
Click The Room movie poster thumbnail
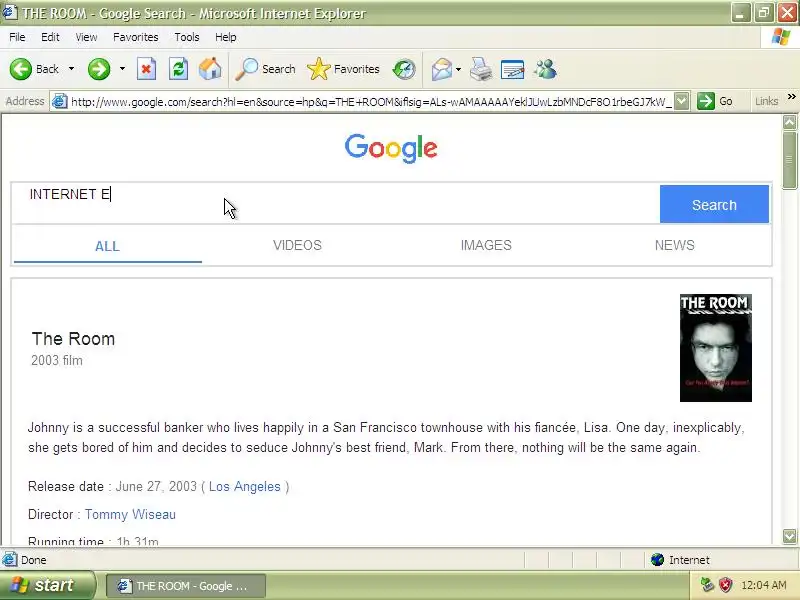716,348
